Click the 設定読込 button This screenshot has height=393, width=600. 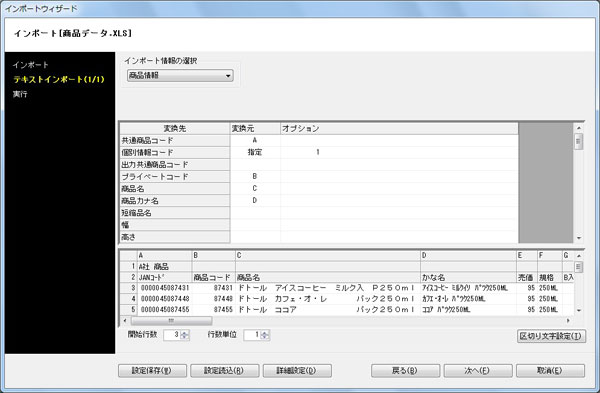225,370
